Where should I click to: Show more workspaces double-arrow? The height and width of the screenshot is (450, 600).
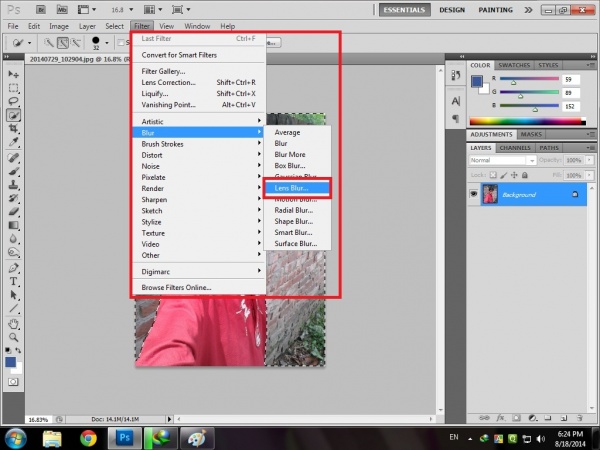click(528, 10)
